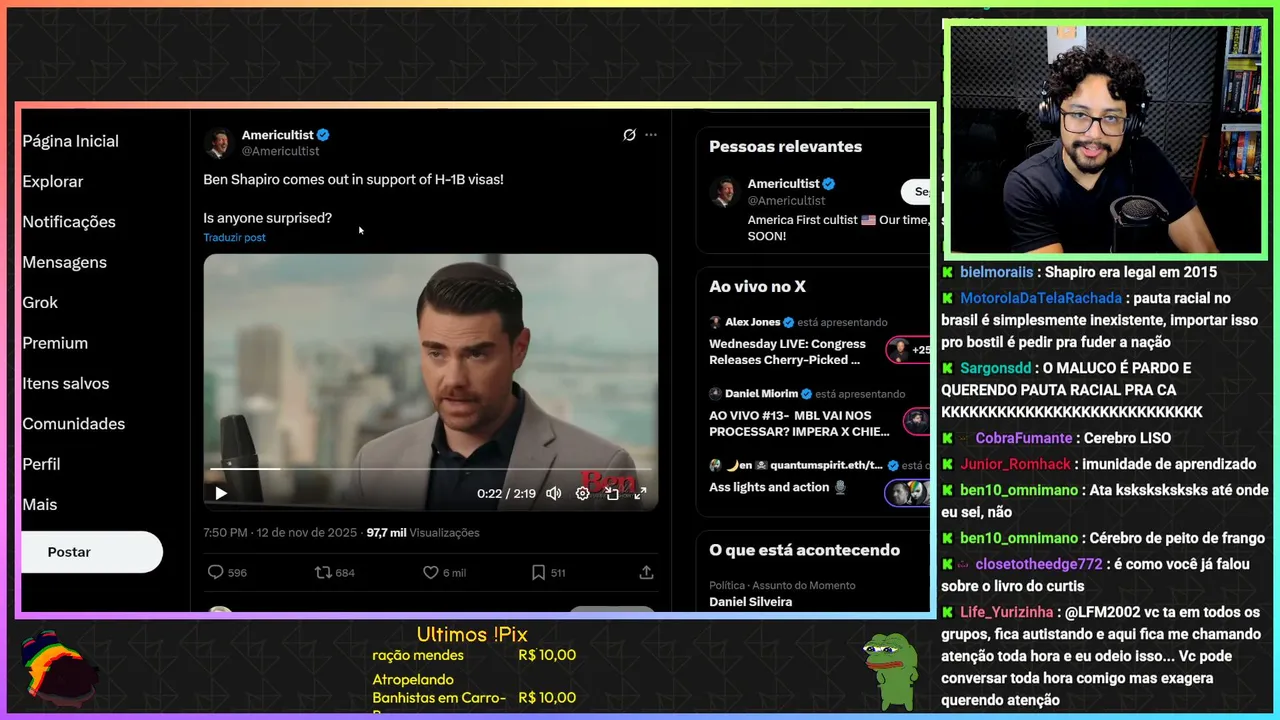Image resolution: width=1280 pixels, height=720 pixels.
Task: Click Americultist avatar in Pessoas relevantes
Action: coord(724,192)
